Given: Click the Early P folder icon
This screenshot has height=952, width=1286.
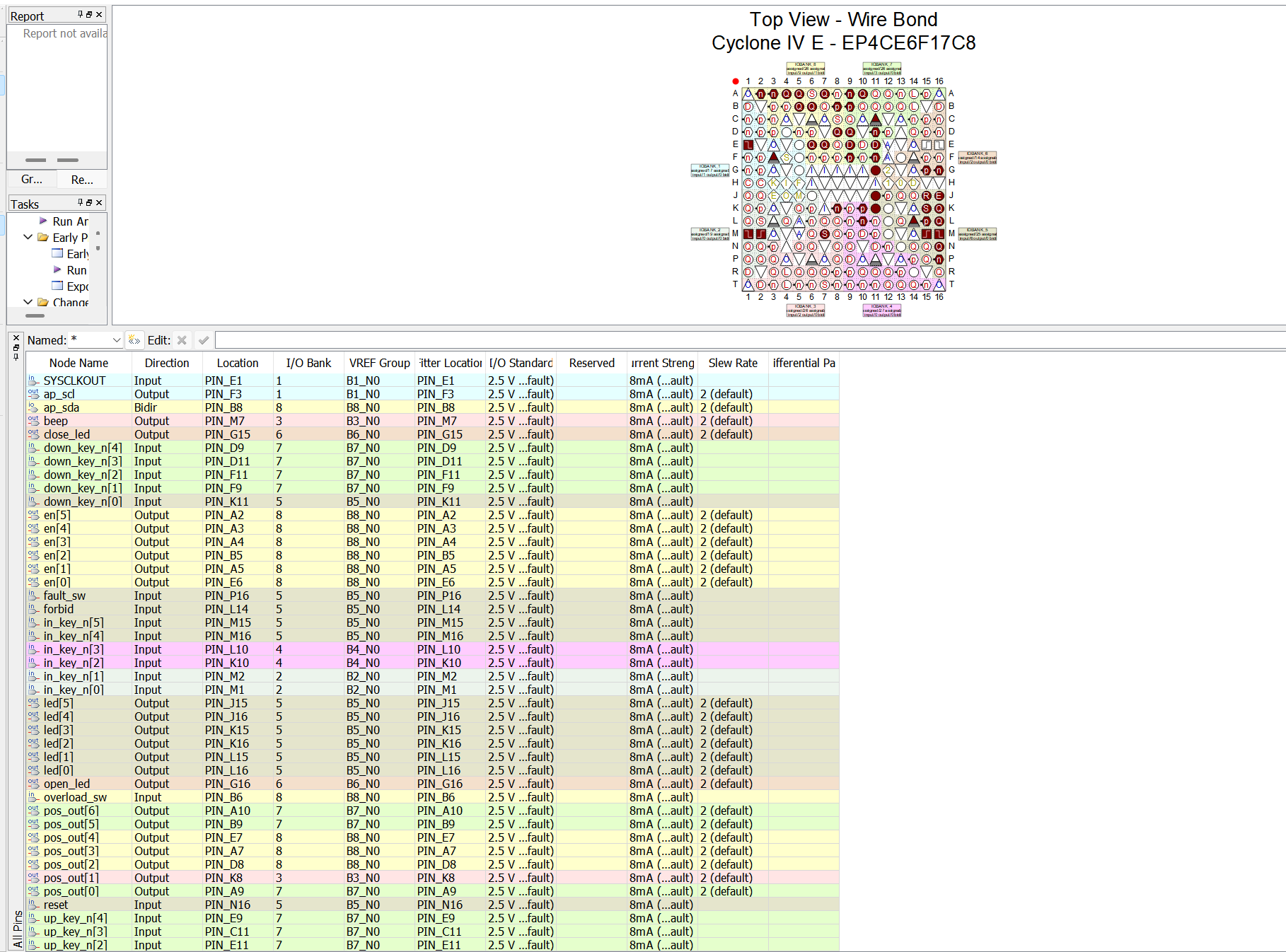Looking at the screenshot, I should point(43,238).
